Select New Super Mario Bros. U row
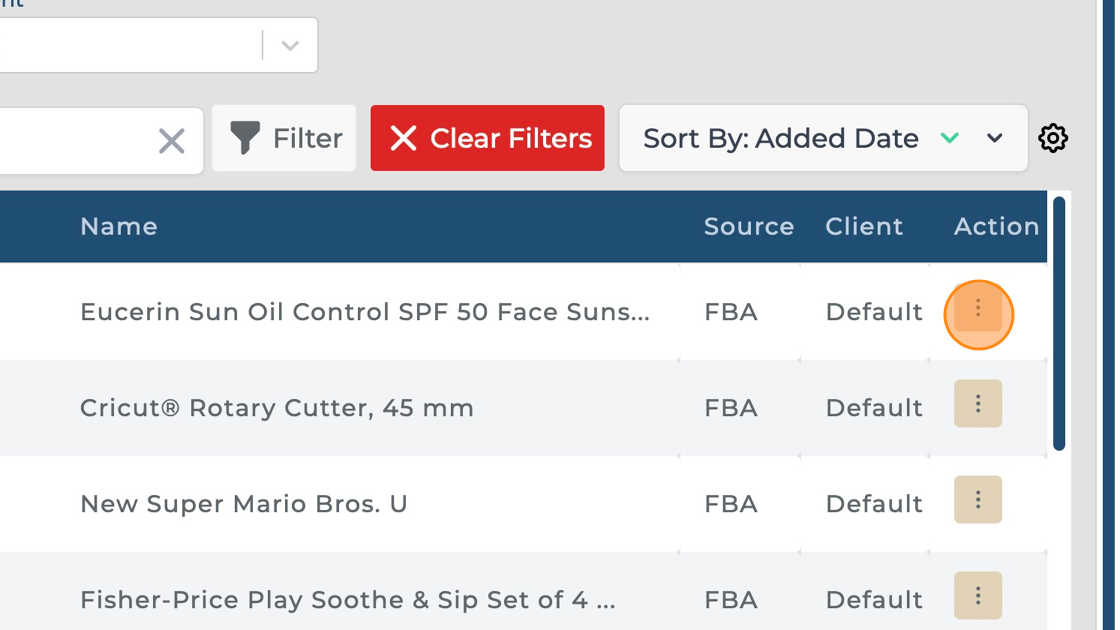Screen dimensions: 1120x630 click(244, 504)
